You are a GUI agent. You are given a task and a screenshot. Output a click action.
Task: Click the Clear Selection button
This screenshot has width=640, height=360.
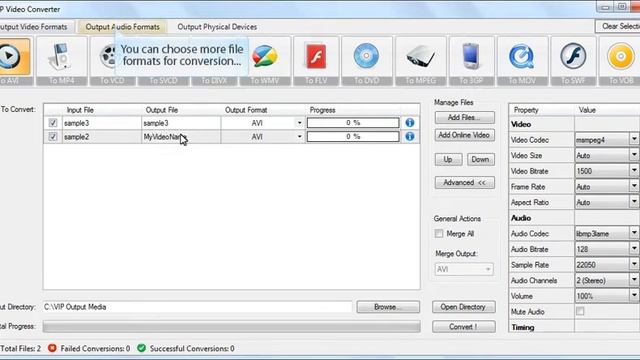point(618,26)
